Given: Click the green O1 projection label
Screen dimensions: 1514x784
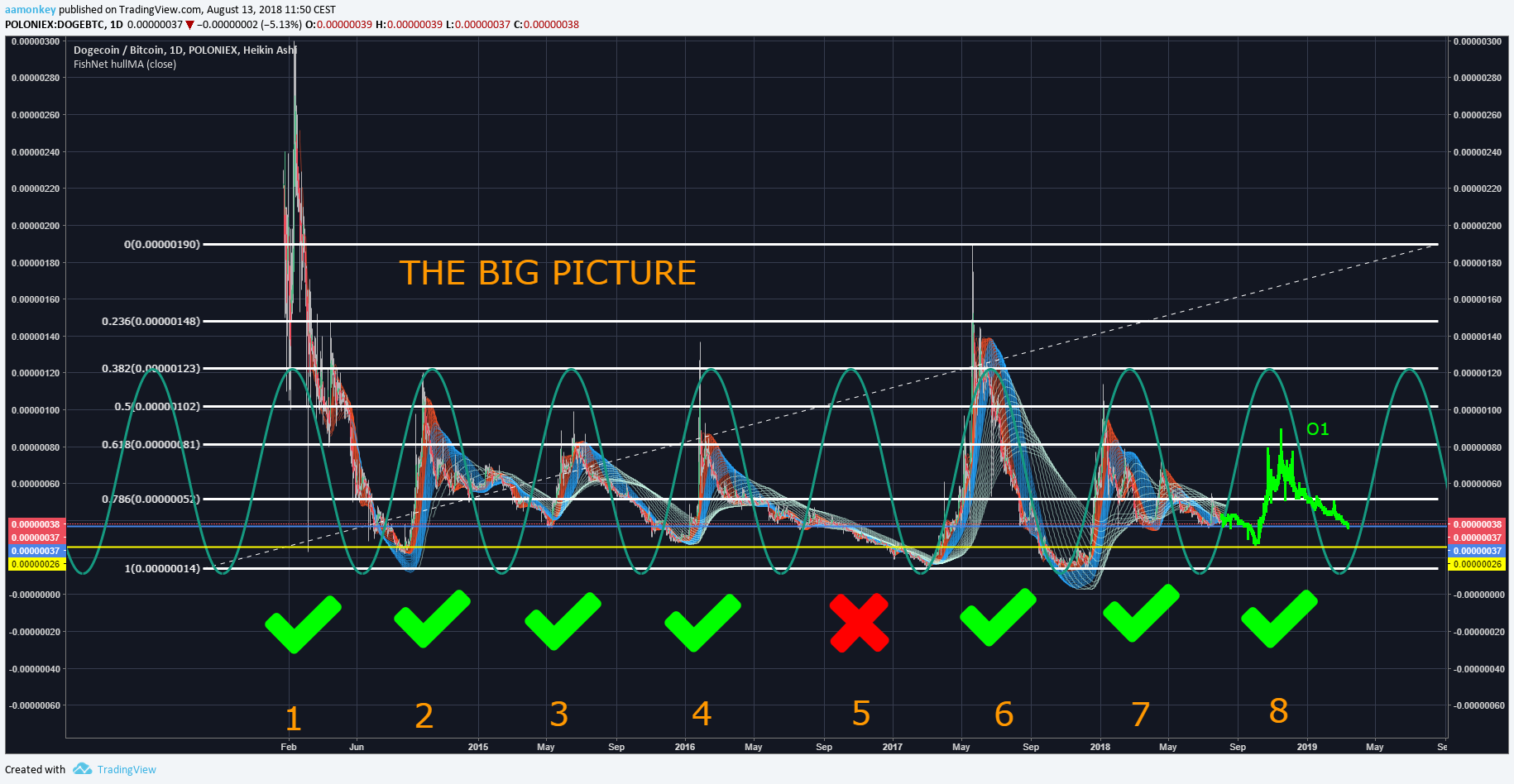Looking at the screenshot, I should point(1317,429).
